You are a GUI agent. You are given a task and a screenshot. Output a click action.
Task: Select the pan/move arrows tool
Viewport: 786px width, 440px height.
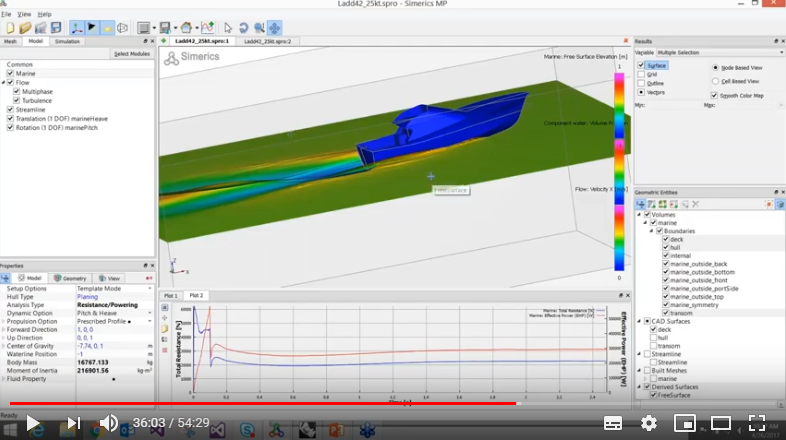275,28
